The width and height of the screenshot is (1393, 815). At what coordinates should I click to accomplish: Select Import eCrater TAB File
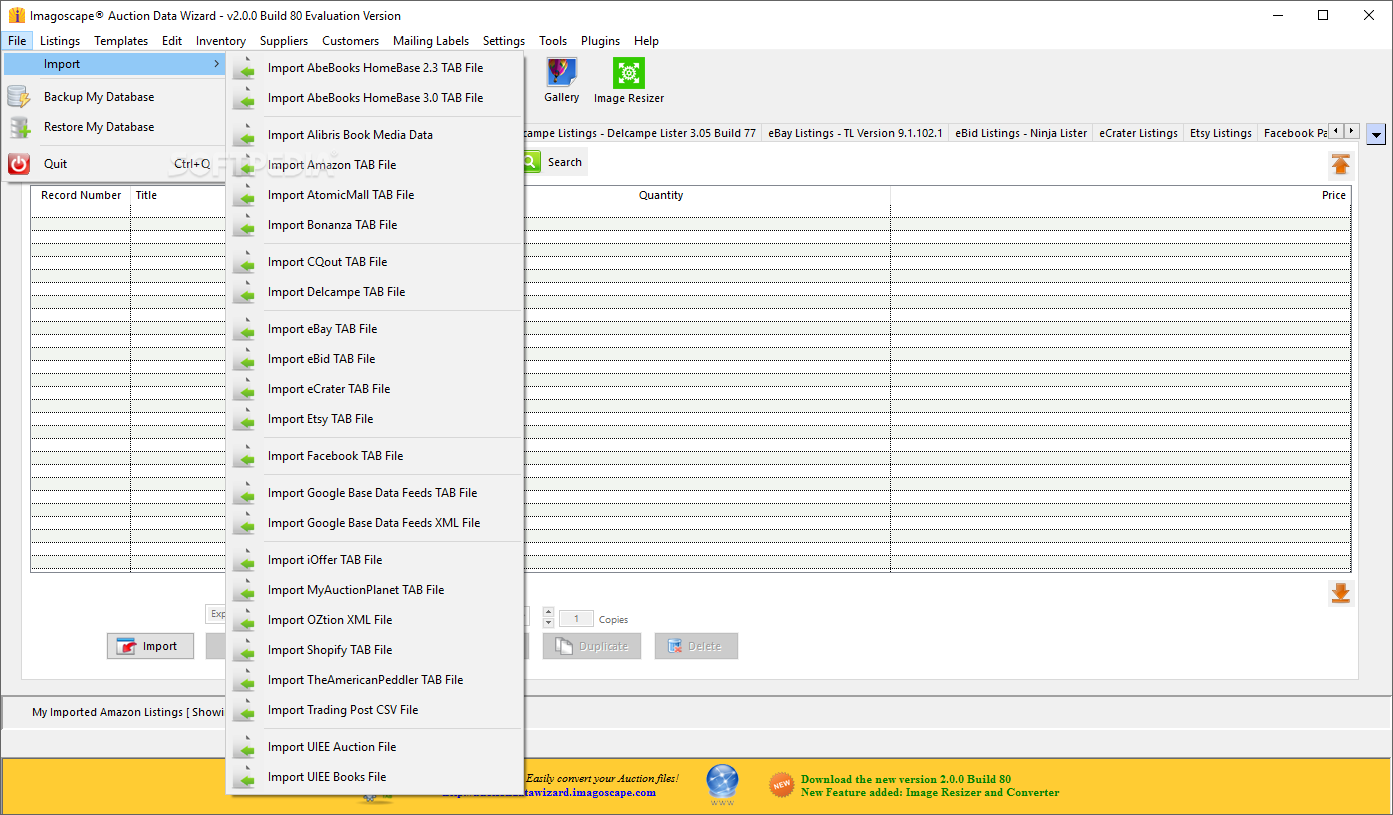pos(375,389)
